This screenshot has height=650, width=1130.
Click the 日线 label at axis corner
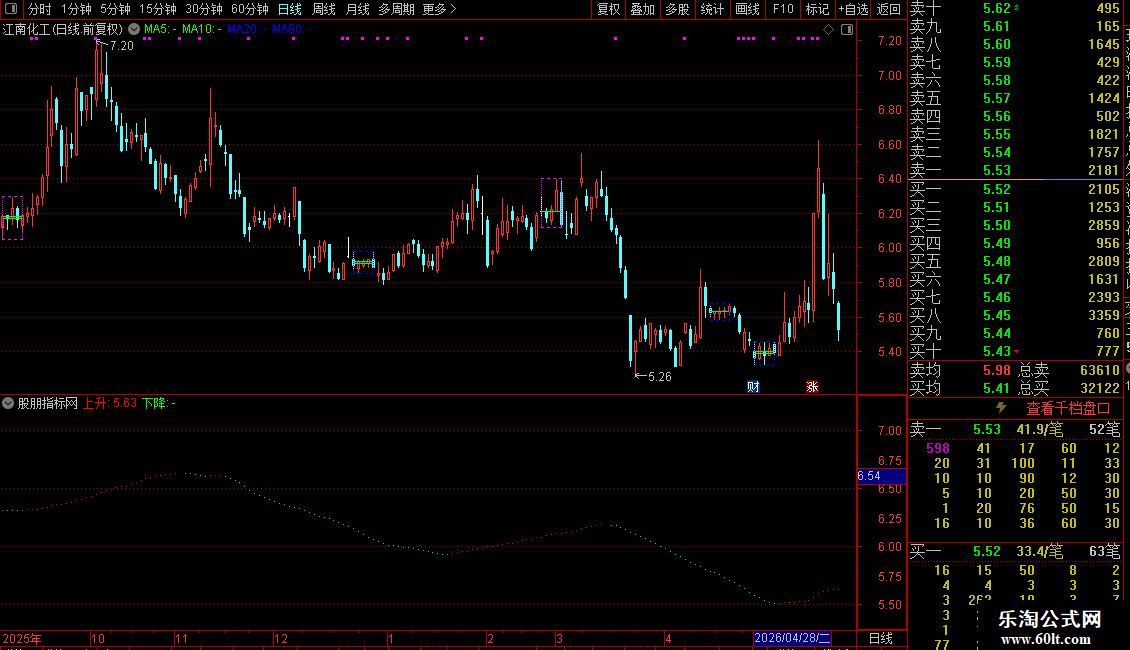881,638
